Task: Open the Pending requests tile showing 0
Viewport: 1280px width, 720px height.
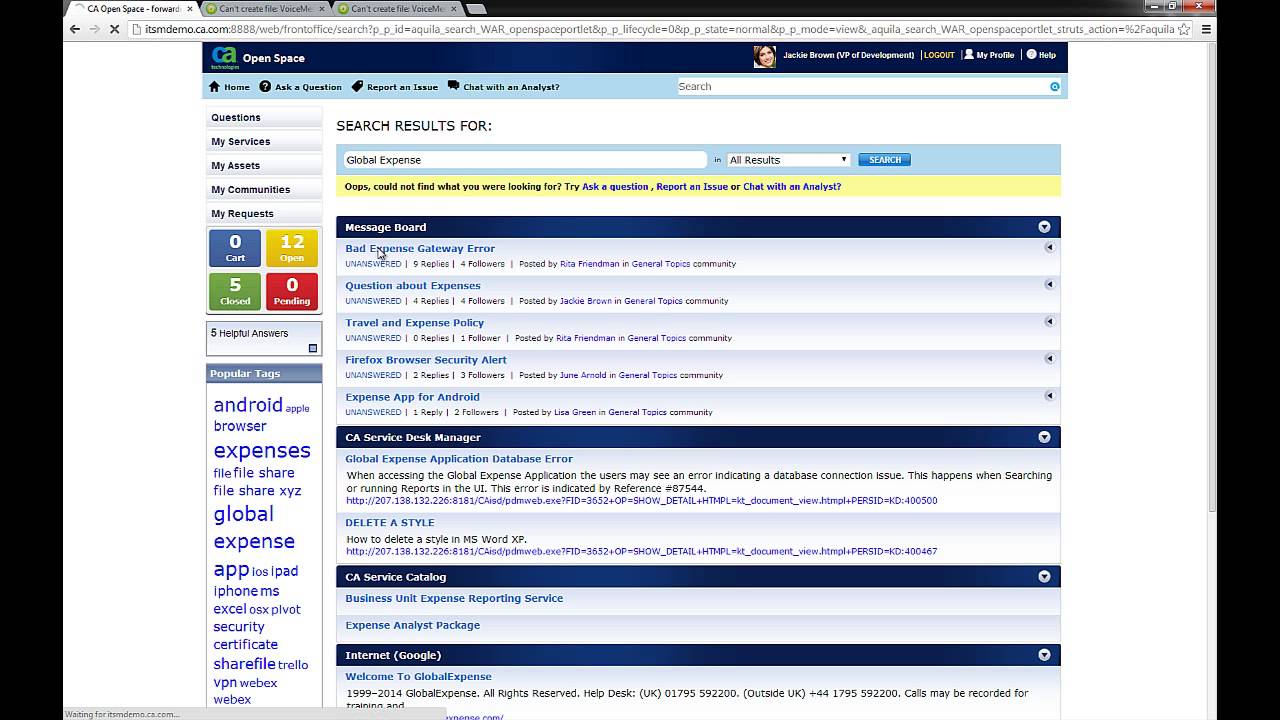Action: [x=292, y=291]
